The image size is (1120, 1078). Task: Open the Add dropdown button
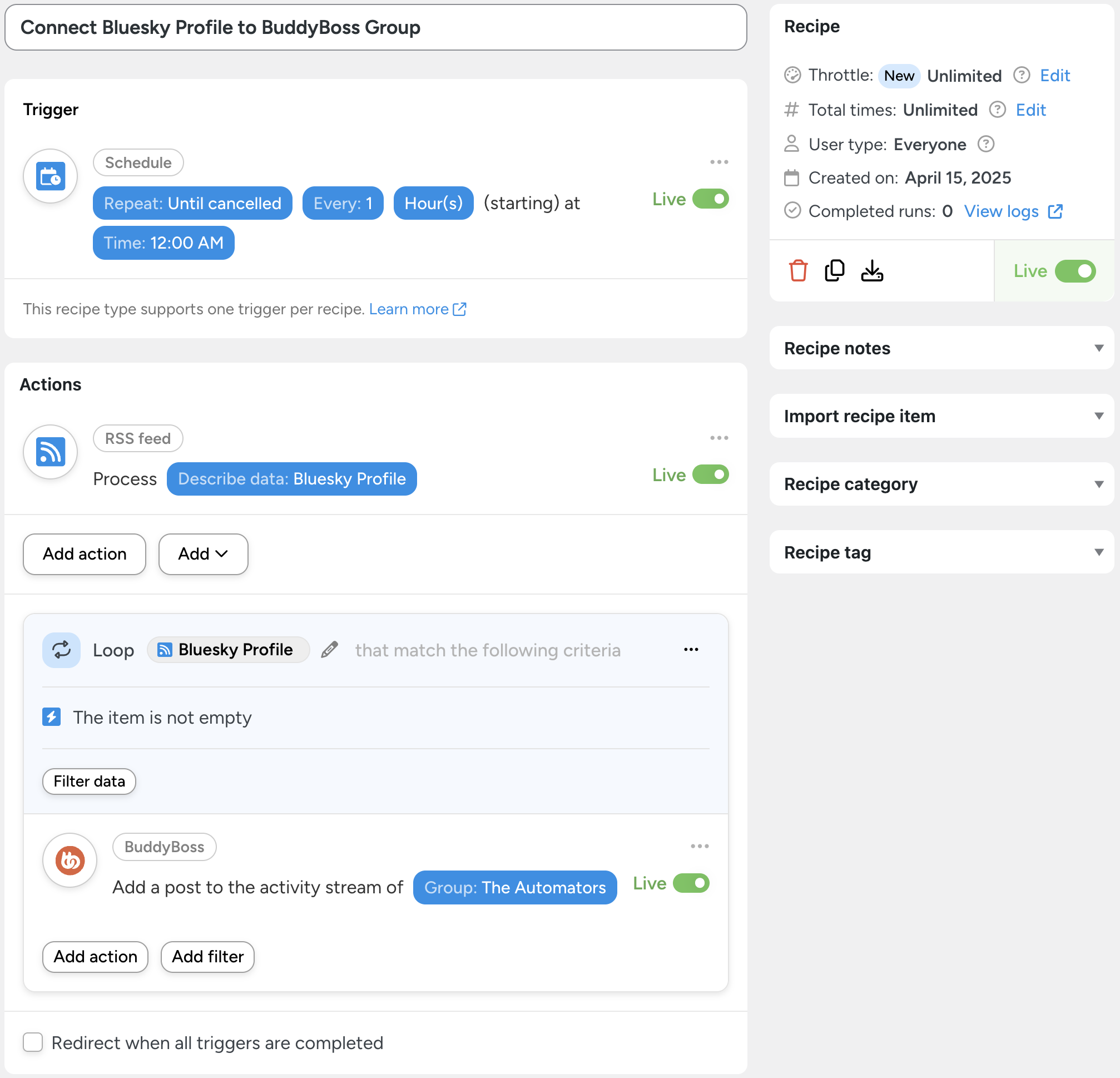coord(203,553)
